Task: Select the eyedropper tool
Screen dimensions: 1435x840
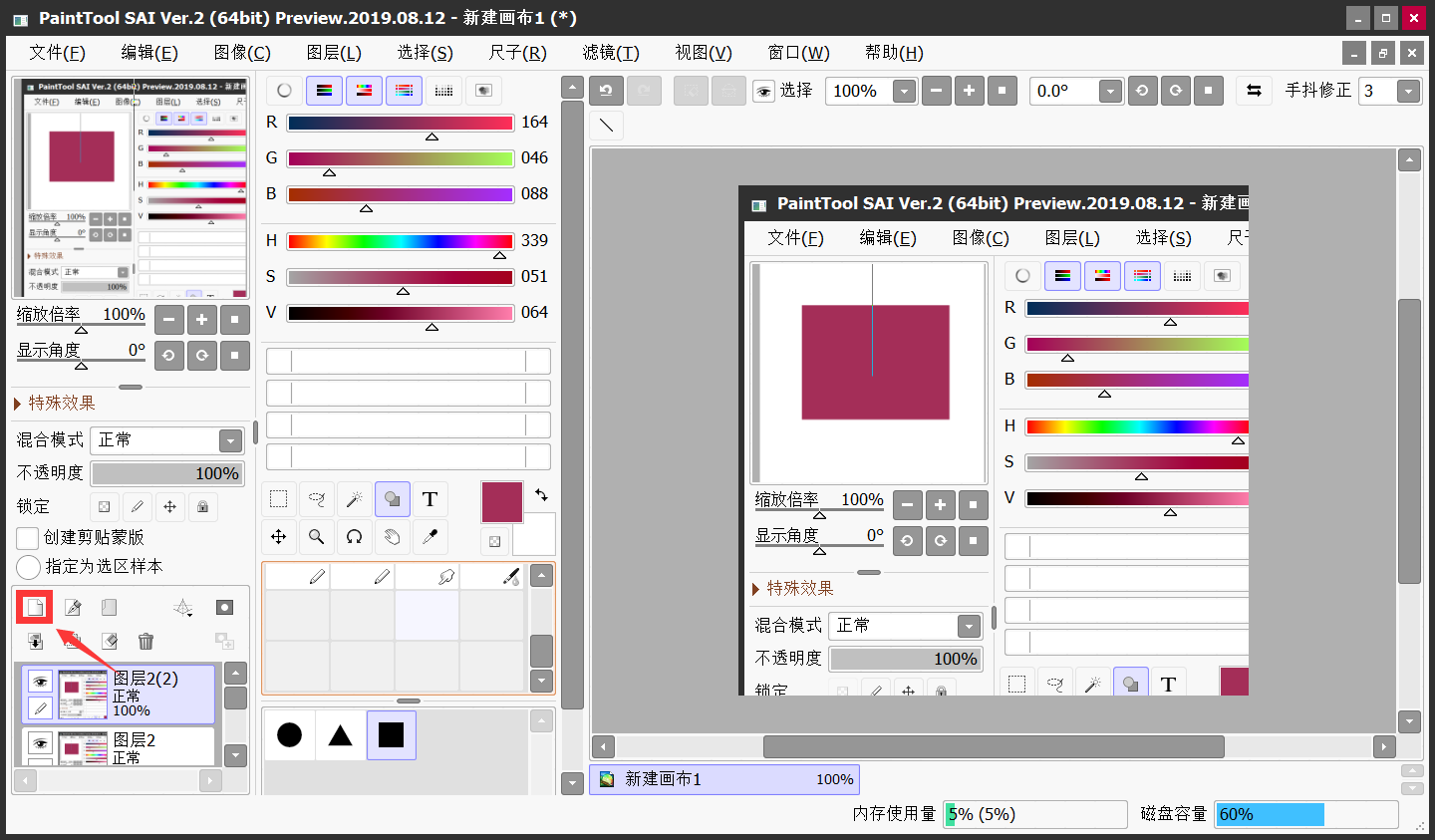Action: click(x=430, y=537)
